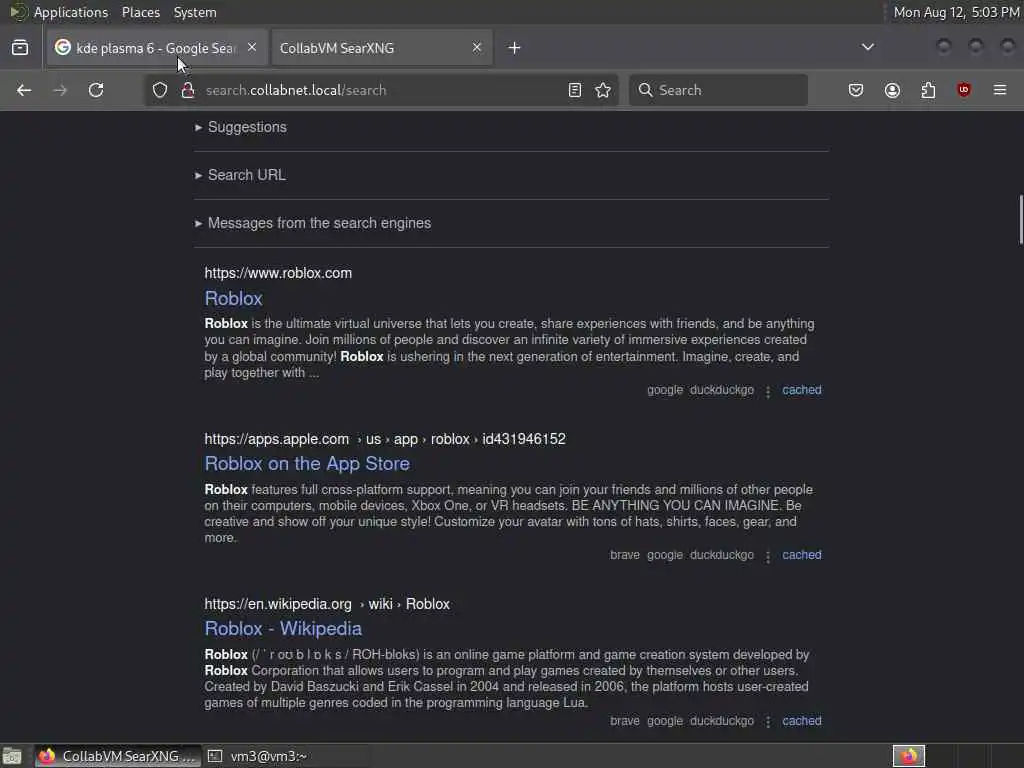Open the Firefox account icon
The width and height of the screenshot is (1024, 768).
pos(892,90)
